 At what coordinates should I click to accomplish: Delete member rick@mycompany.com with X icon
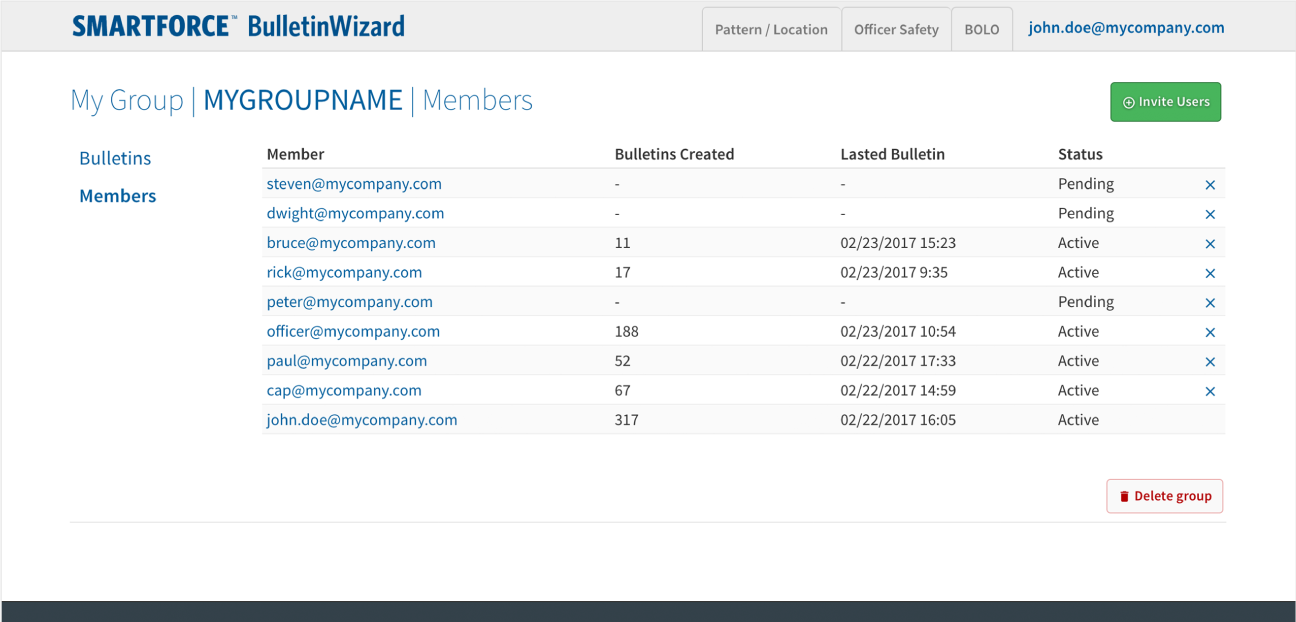[x=1210, y=273]
